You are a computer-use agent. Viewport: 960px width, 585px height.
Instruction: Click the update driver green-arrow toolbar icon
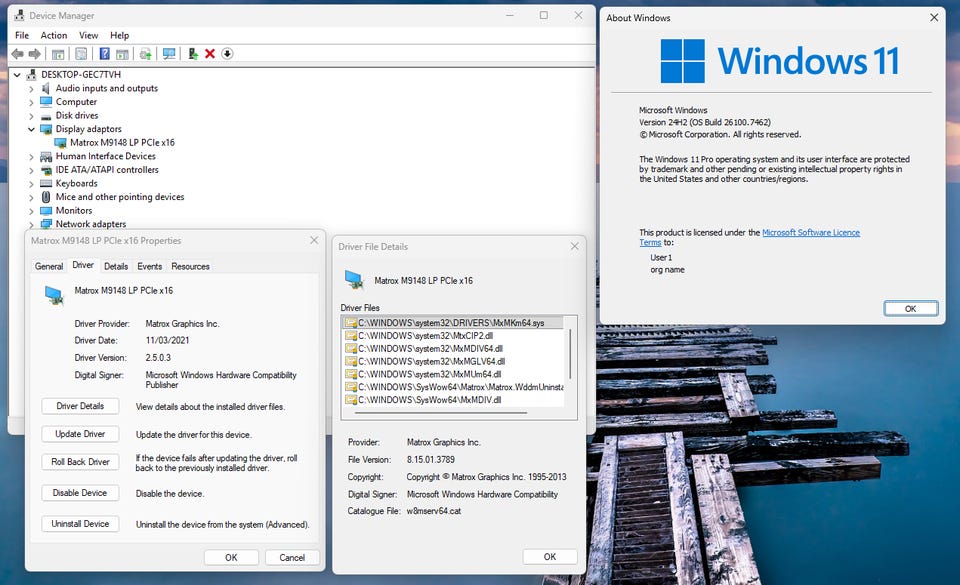click(x=192, y=54)
